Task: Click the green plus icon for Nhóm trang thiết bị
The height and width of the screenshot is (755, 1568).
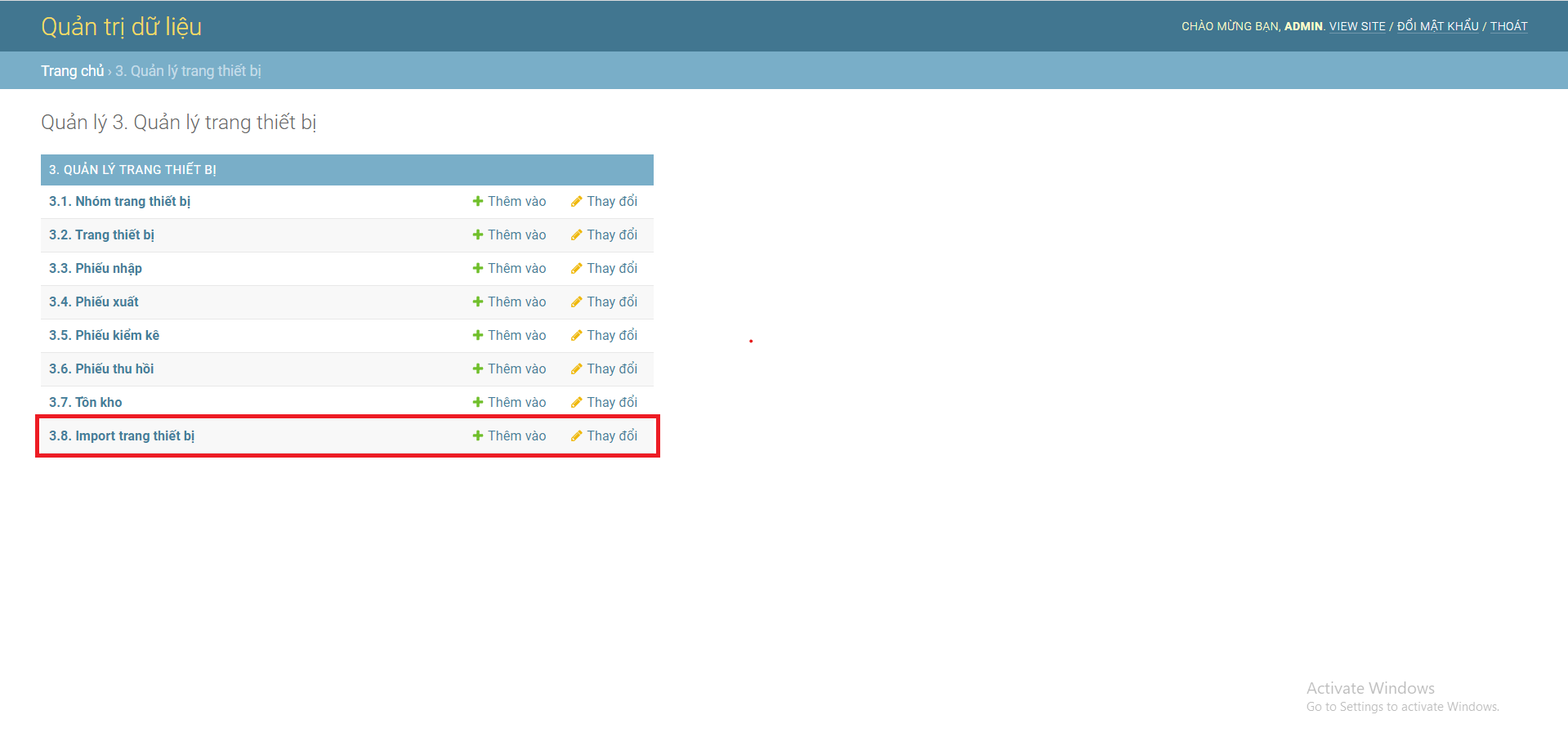Action: coord(477,201)
